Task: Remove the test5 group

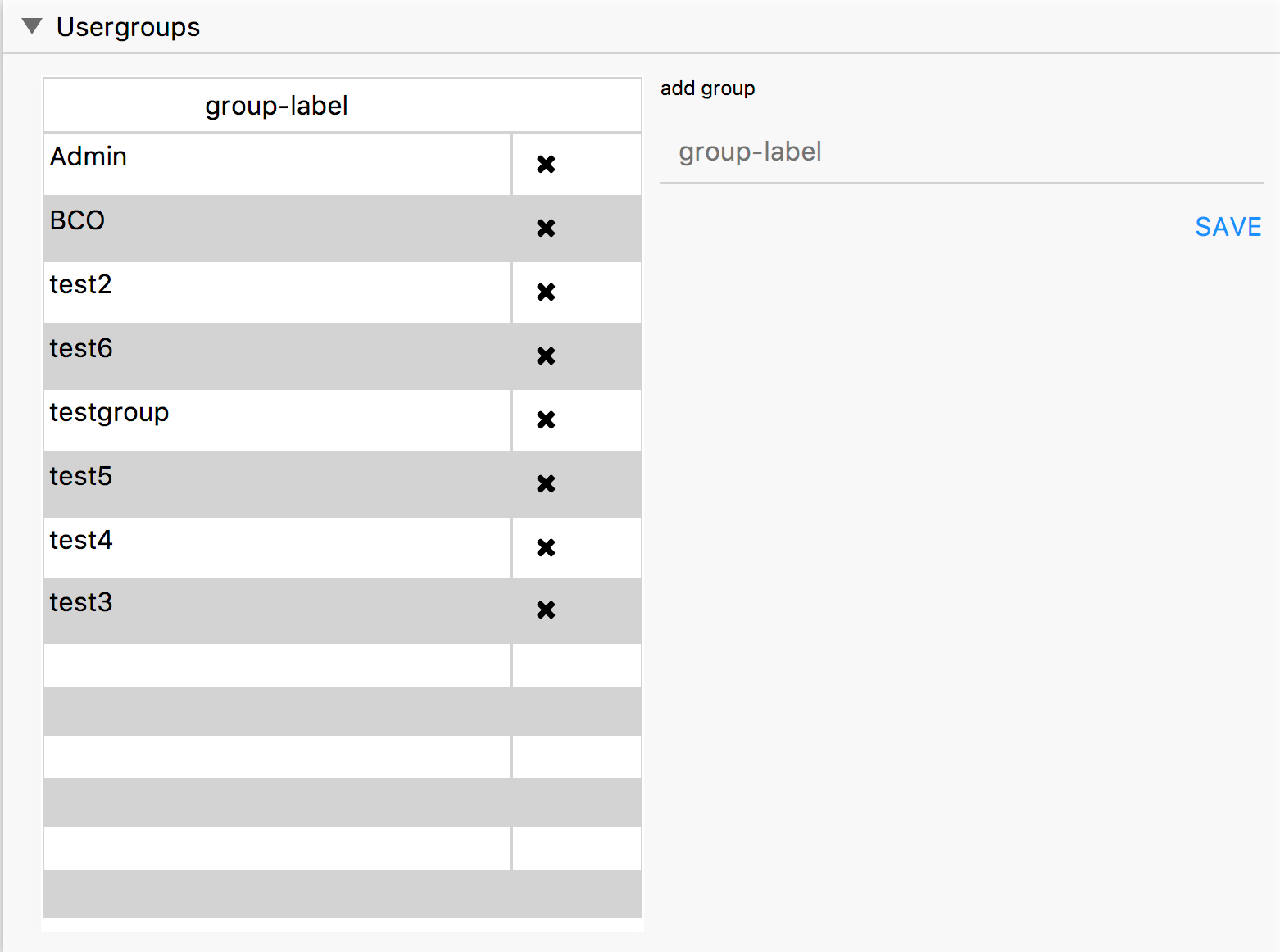Action: 545,483
